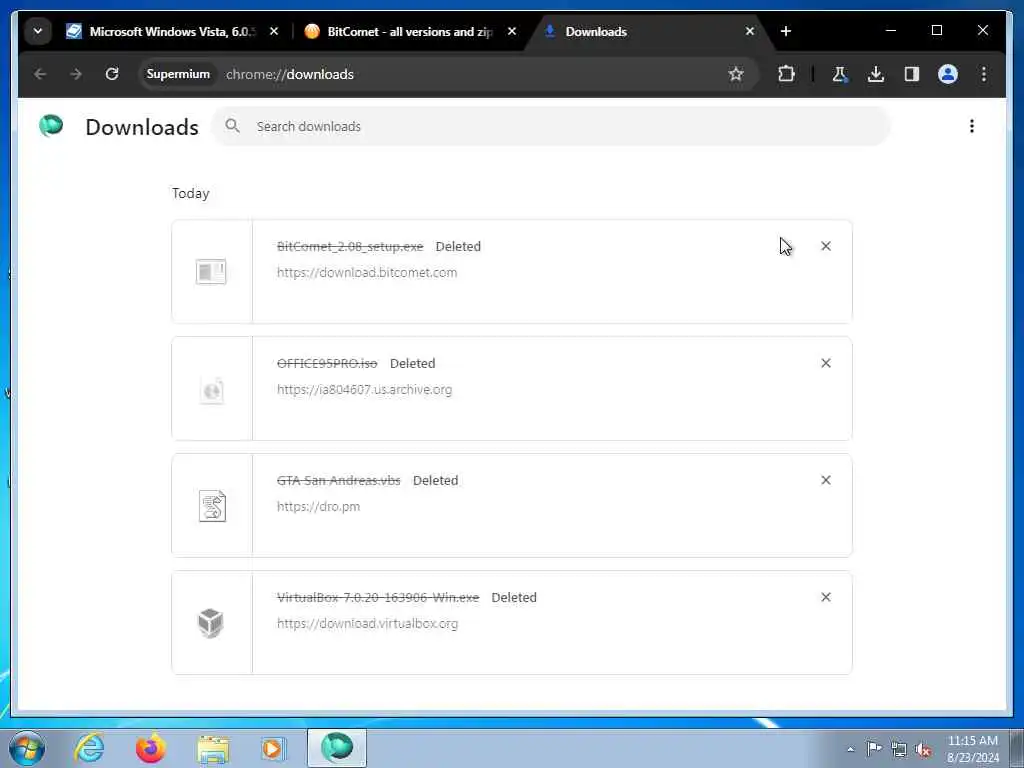Open the https://dro.pm link
Screen dimensions: 1024x768
tap(318, 506)
